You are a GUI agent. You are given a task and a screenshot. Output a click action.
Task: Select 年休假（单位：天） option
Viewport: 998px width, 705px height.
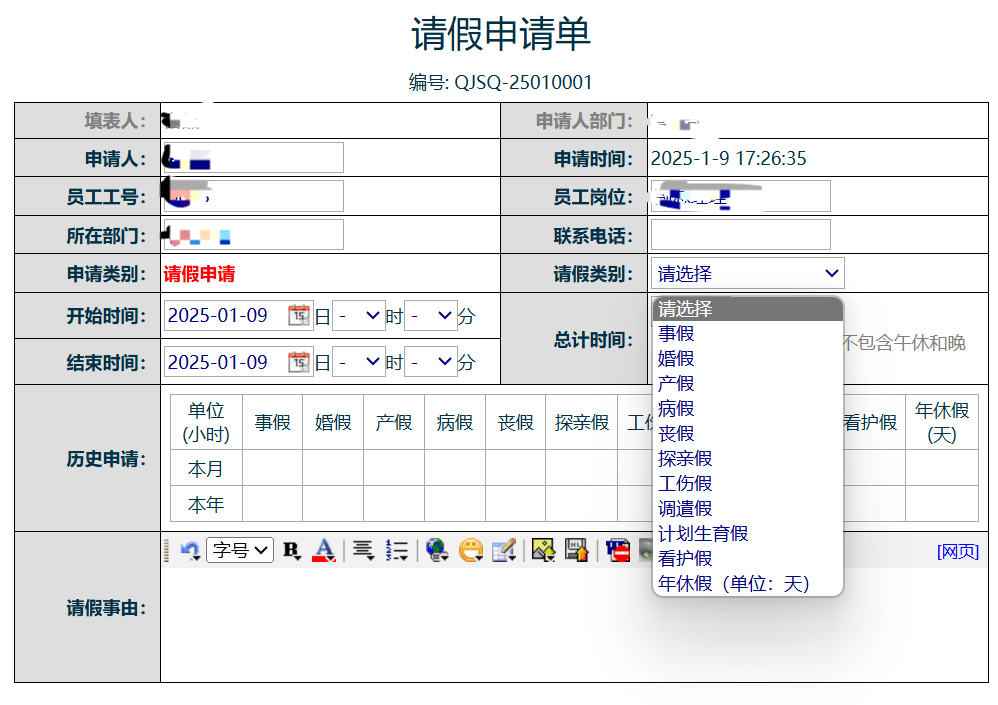(733, 584)
